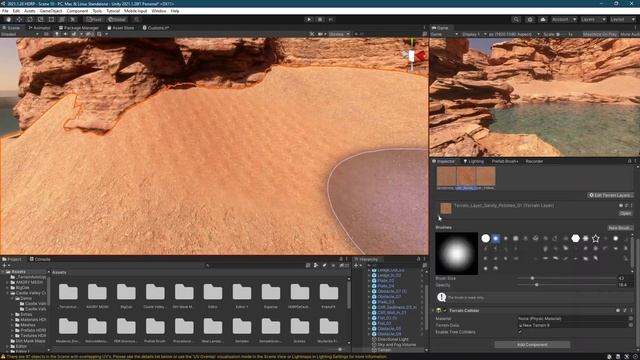Viewport: 640px width, 360px height.
Task: Open the GameObject menu
Action: (51, 11)
